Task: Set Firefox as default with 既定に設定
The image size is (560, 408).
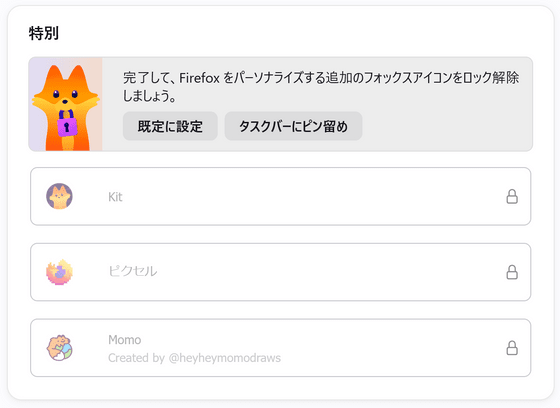Action: click(170, 126)
